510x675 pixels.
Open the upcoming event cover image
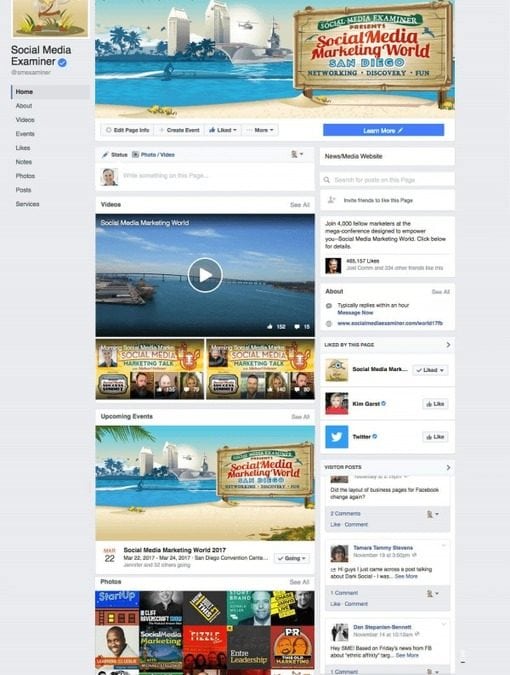pos(205,483)
